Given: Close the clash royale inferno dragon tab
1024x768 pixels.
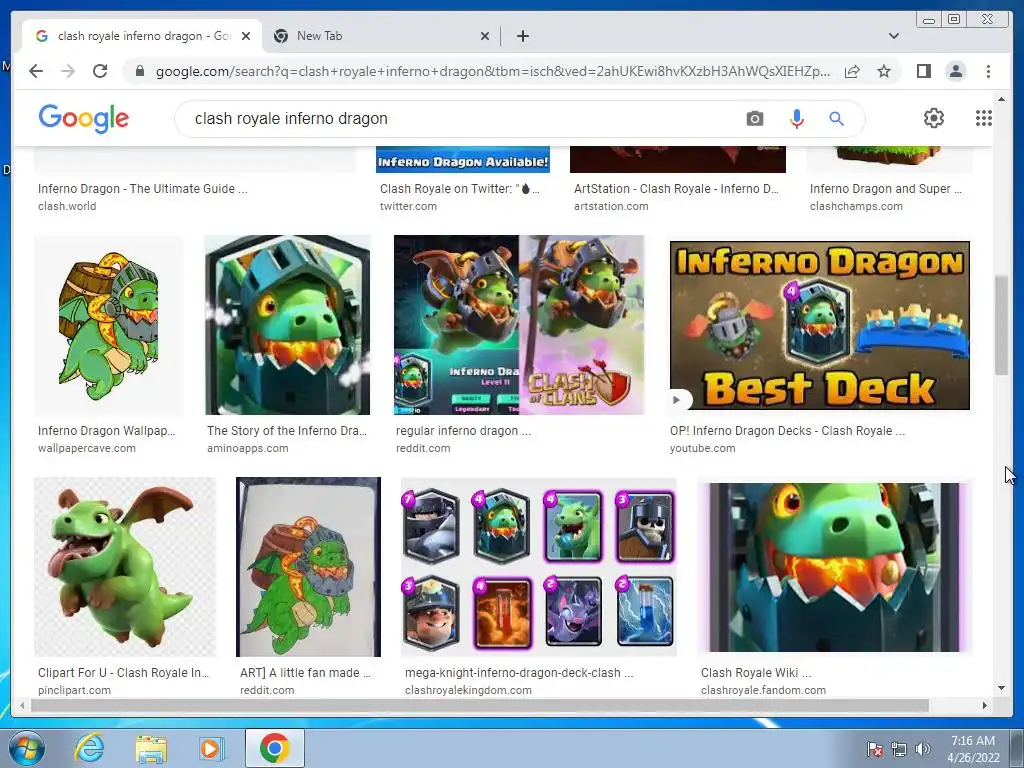Looking at the screenshot, I should (x=246, y=36).
